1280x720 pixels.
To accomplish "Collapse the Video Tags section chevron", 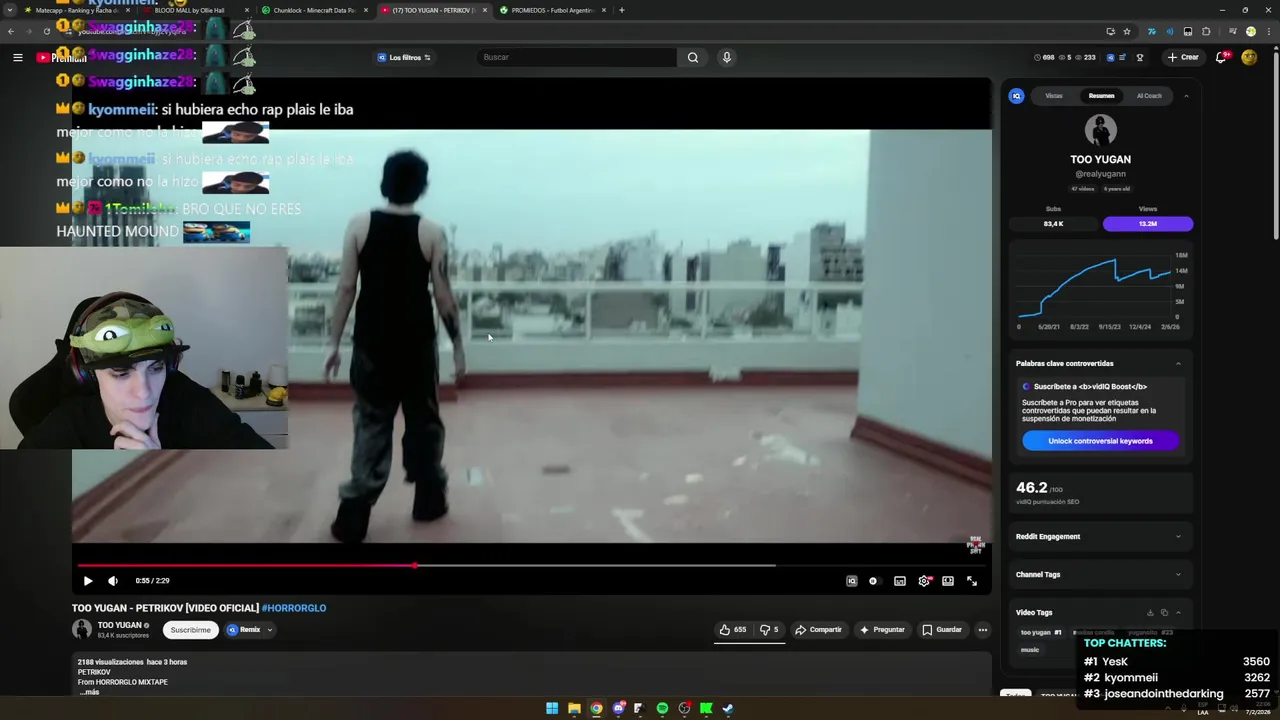I will point(1178,613).
